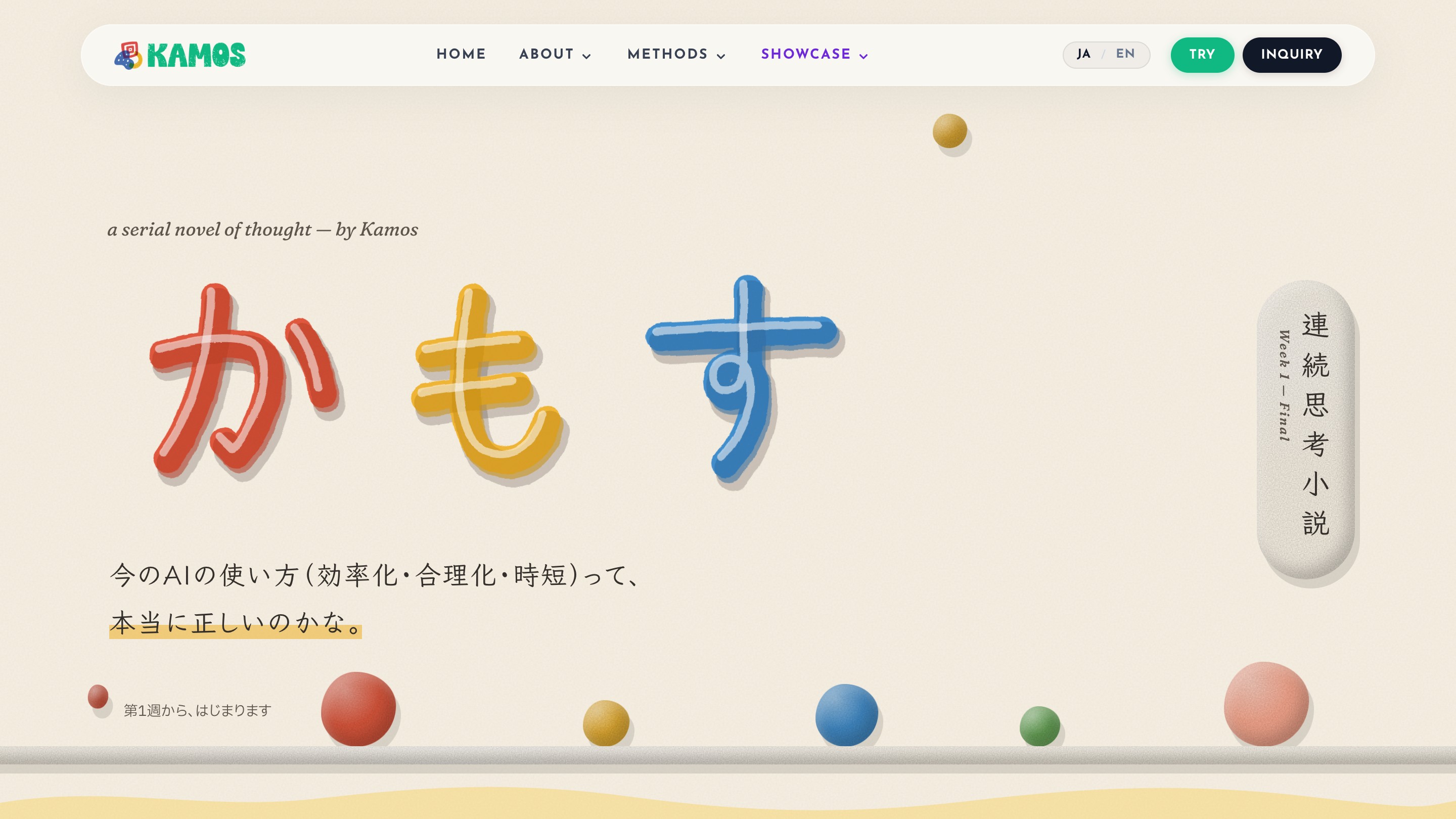Expand the SHOWCASE chevron arrow
The image size is (1456, 819).
click(863, 56)
